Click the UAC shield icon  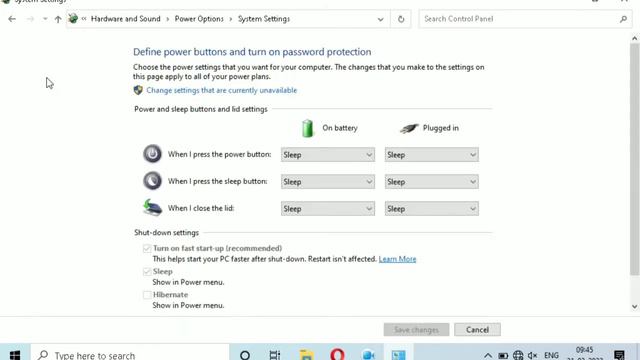(138, 90)
